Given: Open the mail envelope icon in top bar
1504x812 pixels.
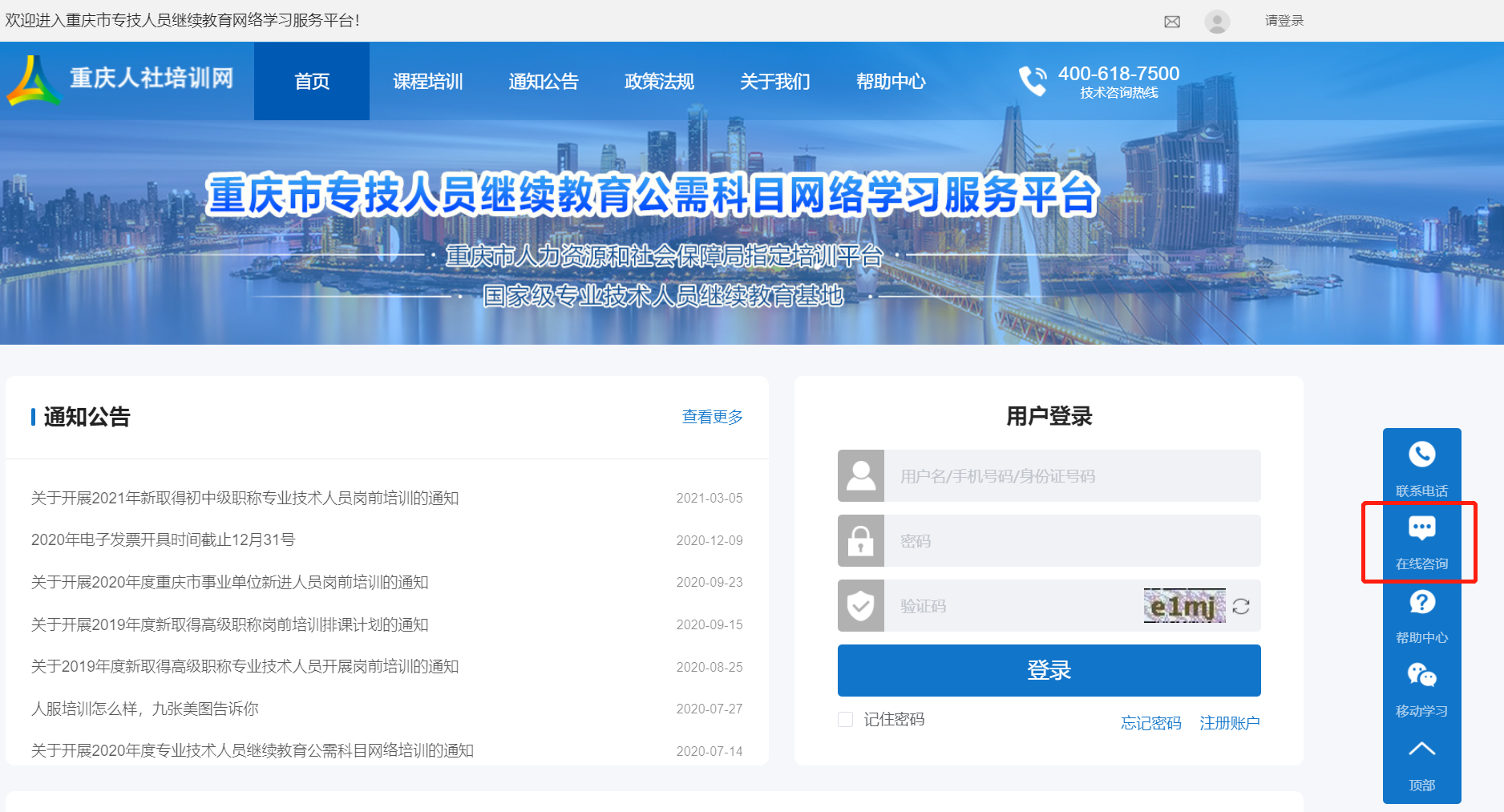Looking at the screenshot, I should [1172, 22].
